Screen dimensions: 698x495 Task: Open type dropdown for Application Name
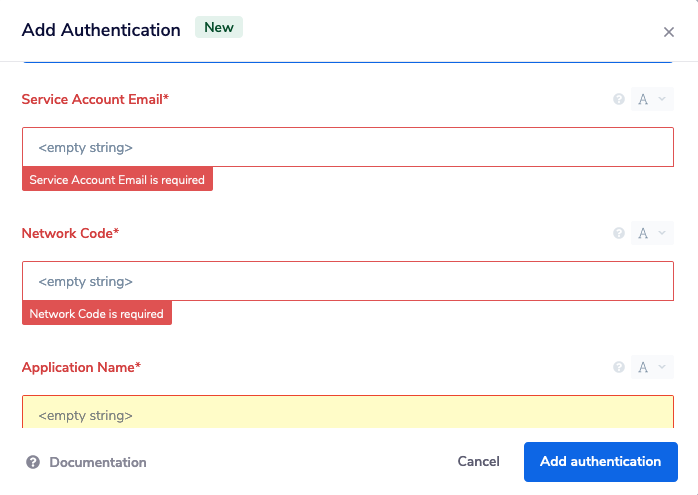652,367
